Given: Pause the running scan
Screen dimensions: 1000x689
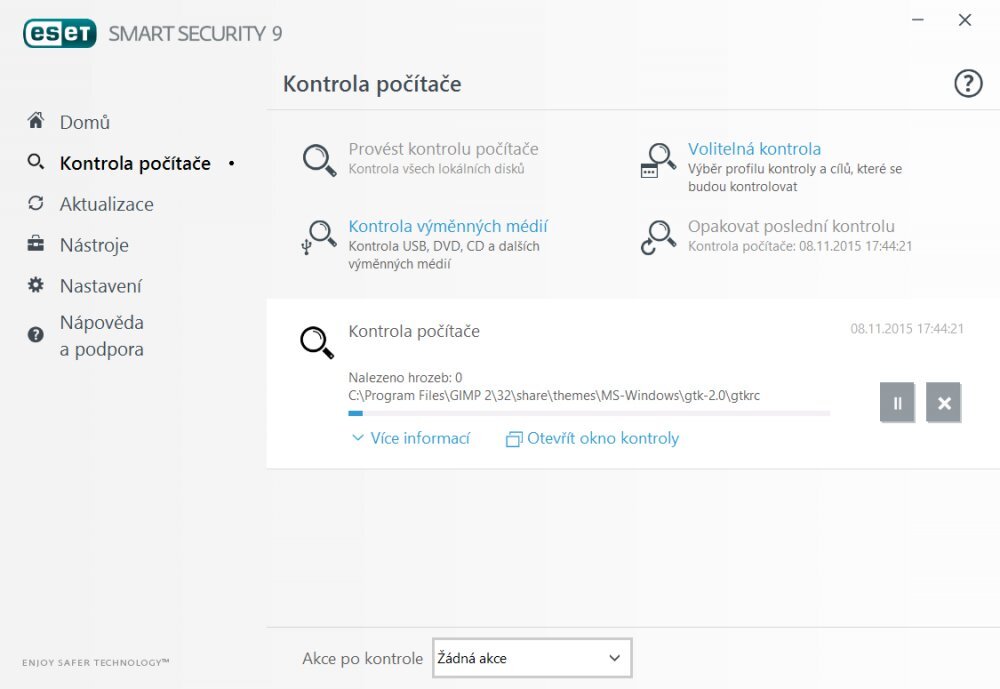Looking at the screenshot, I should 897,402.
